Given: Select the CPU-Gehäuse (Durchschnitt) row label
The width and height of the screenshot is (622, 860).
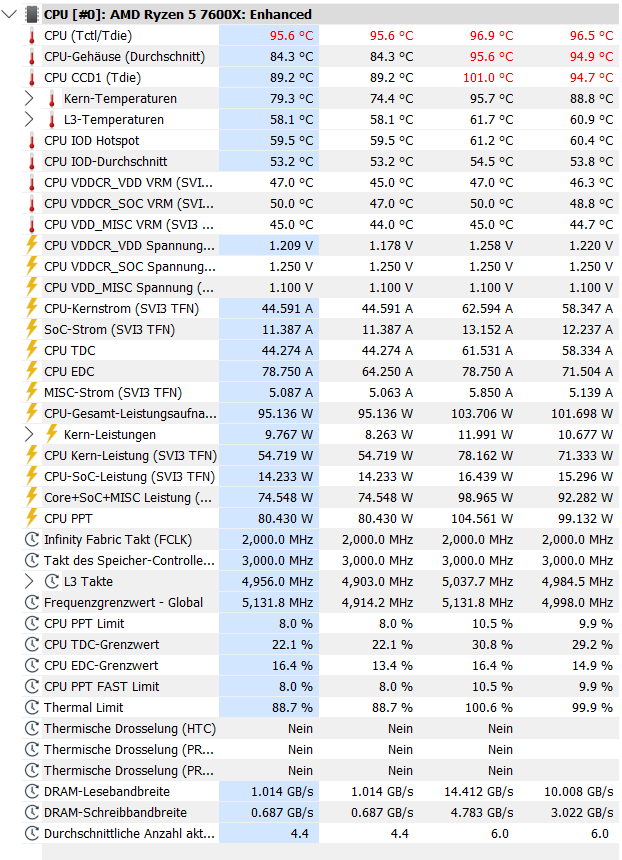Looking at the screenshot, I should point(125,56).
